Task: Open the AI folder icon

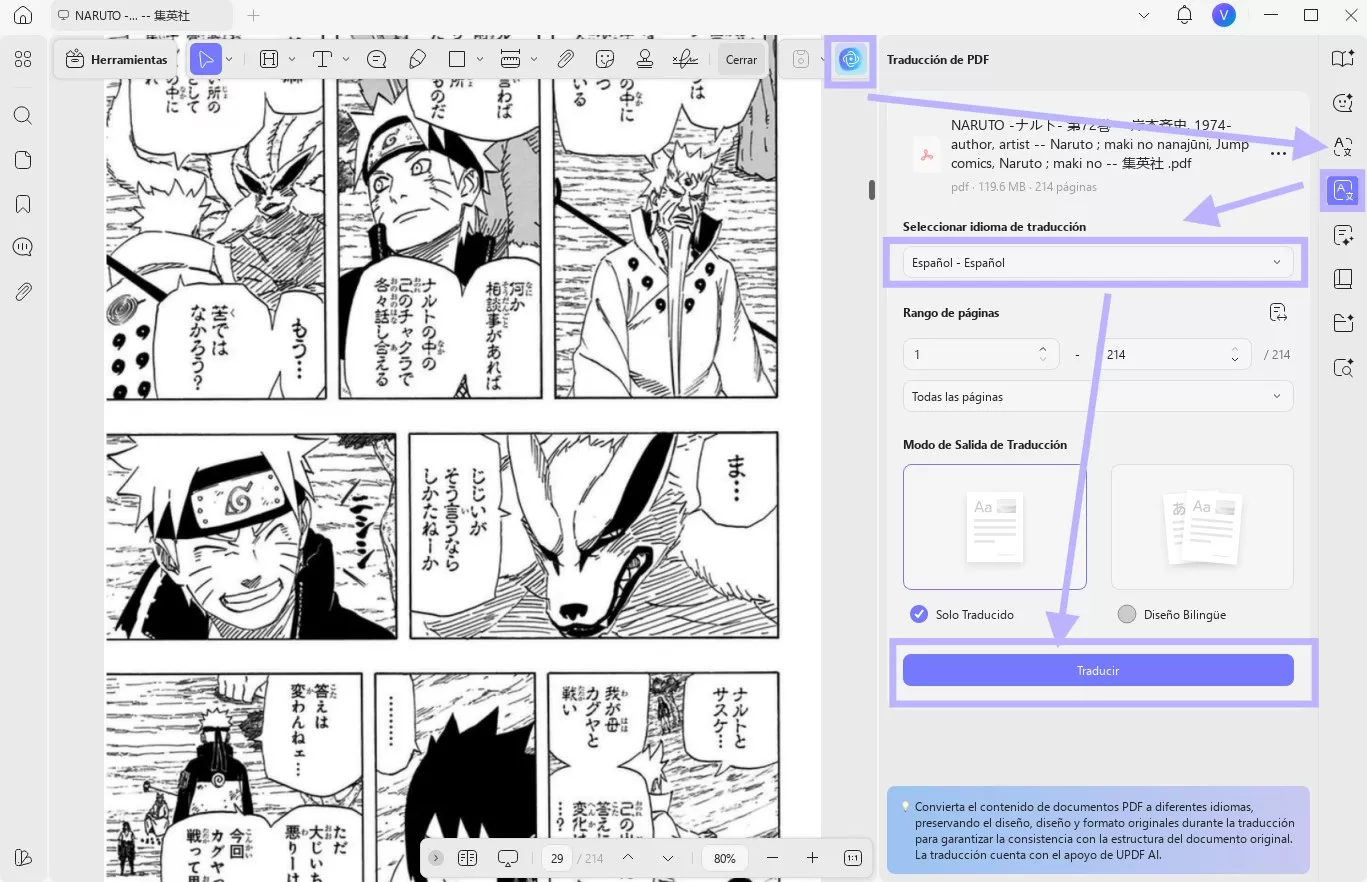Action: click(1343, 322)
